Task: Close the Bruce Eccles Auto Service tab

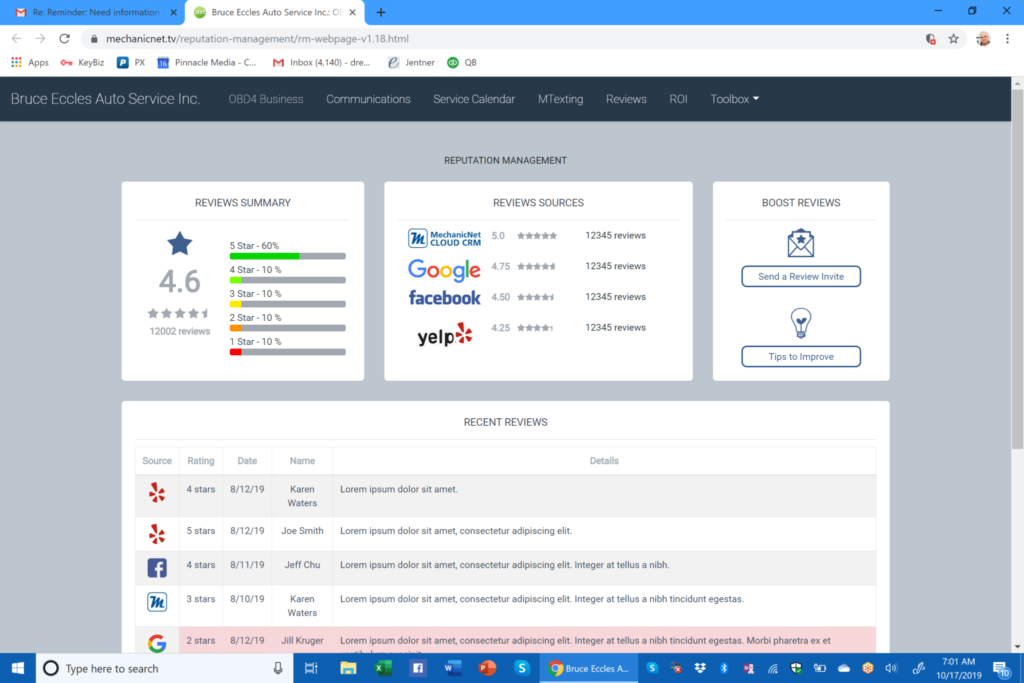Action: pyautogui.click(x=353, y=12)
